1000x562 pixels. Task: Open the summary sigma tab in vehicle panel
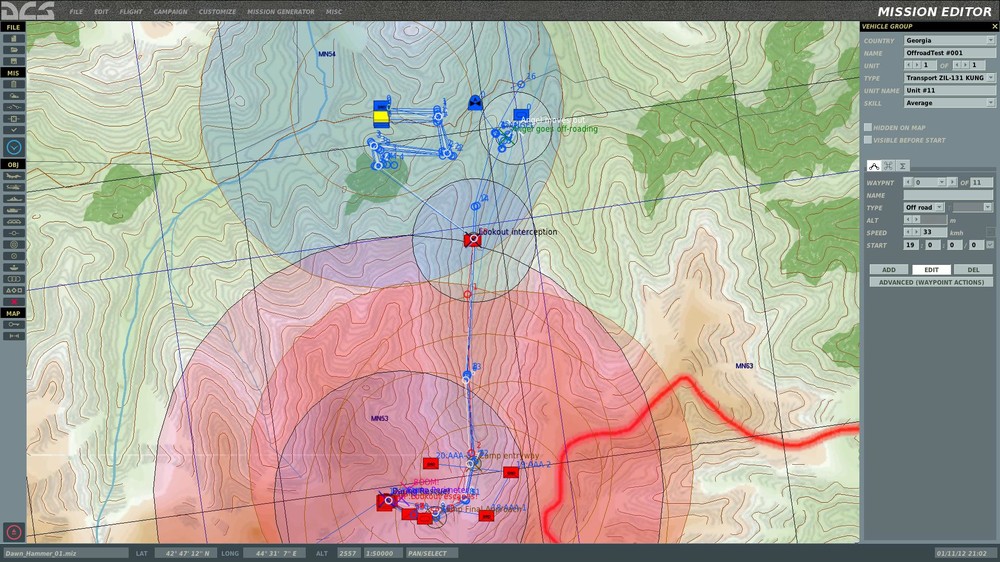coord(902,166)
